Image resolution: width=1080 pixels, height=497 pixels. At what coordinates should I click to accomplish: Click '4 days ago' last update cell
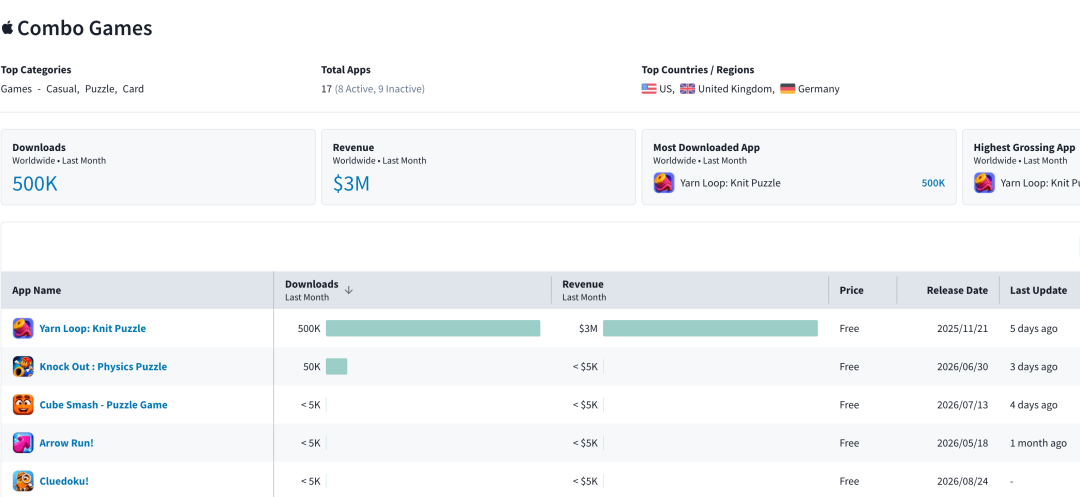tap(1034, 405)
